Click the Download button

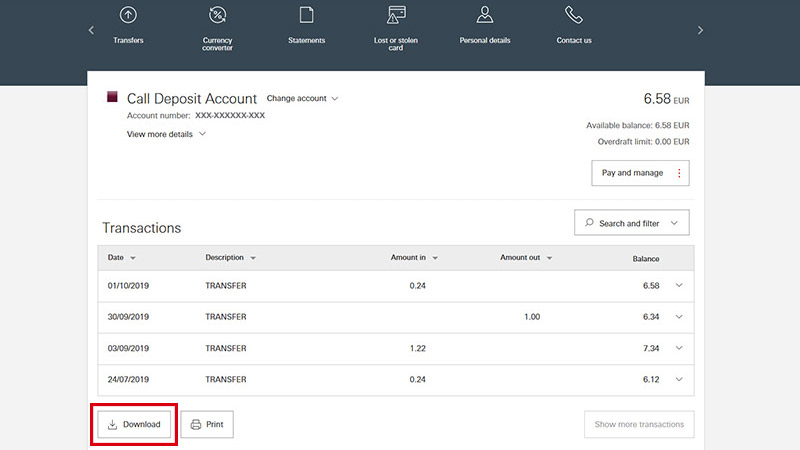134,424
